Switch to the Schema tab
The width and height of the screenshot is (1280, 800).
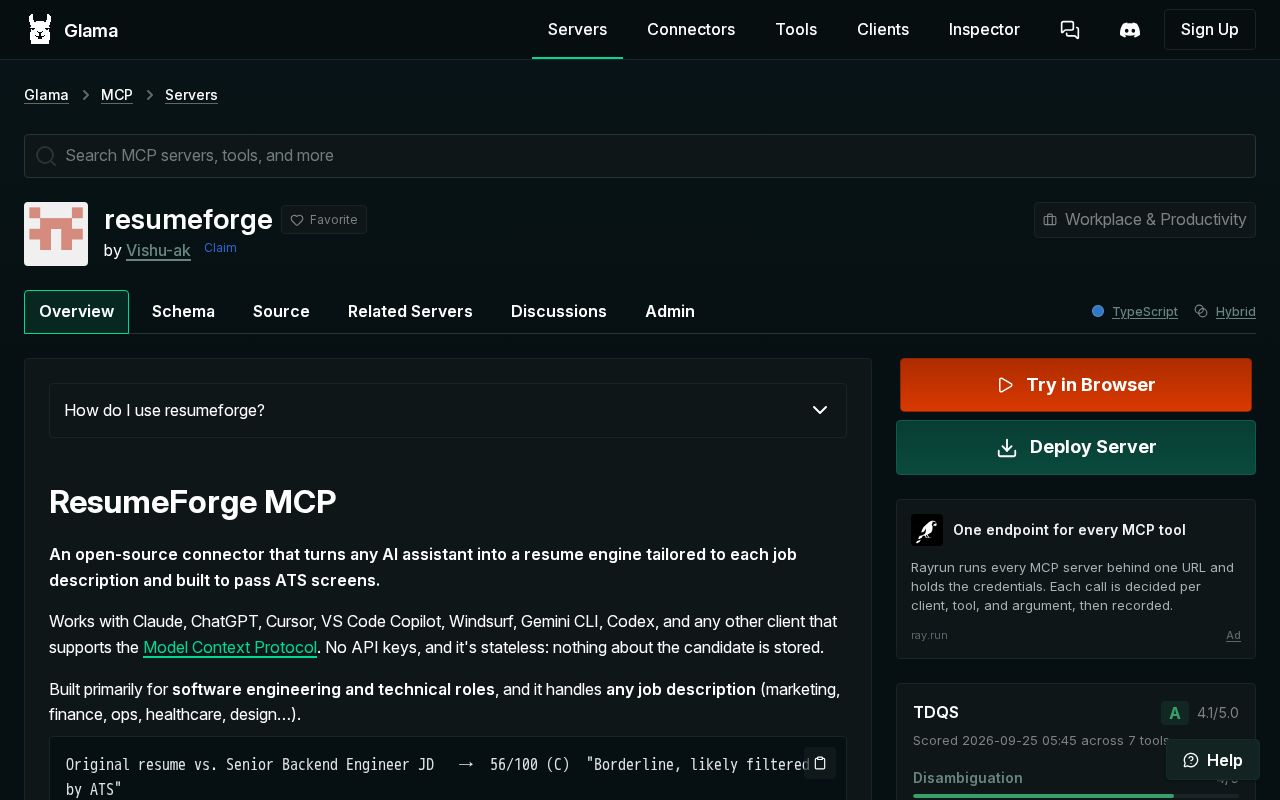(x=183, y=312)
